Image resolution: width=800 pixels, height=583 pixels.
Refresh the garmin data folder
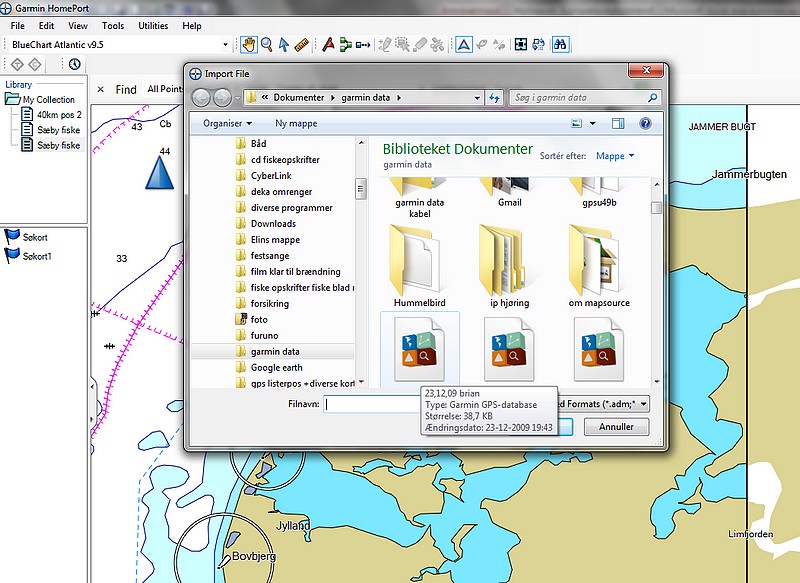[x=494, y=97]
